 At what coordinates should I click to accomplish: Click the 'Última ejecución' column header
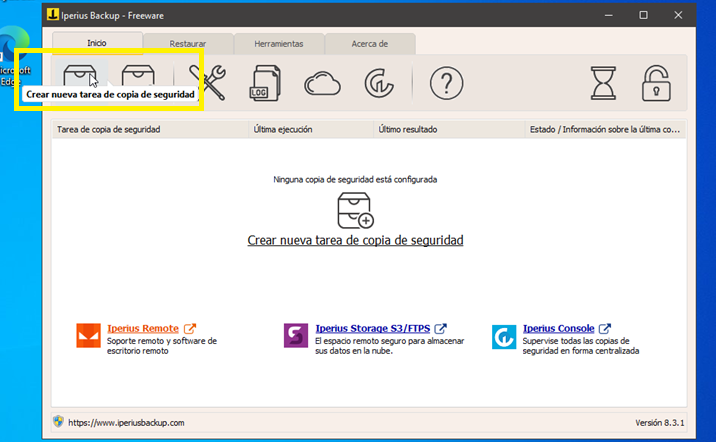[x=283, y=129]
